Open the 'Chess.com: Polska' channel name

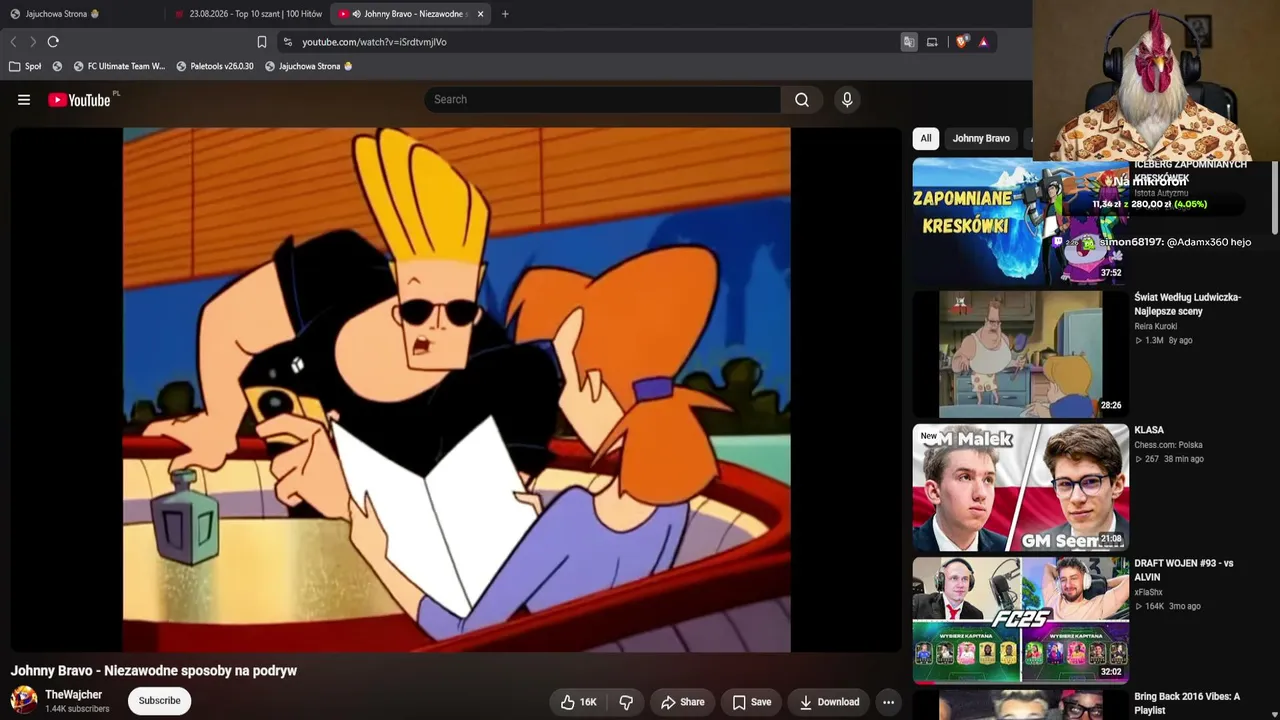click(x=1168, y=445)
